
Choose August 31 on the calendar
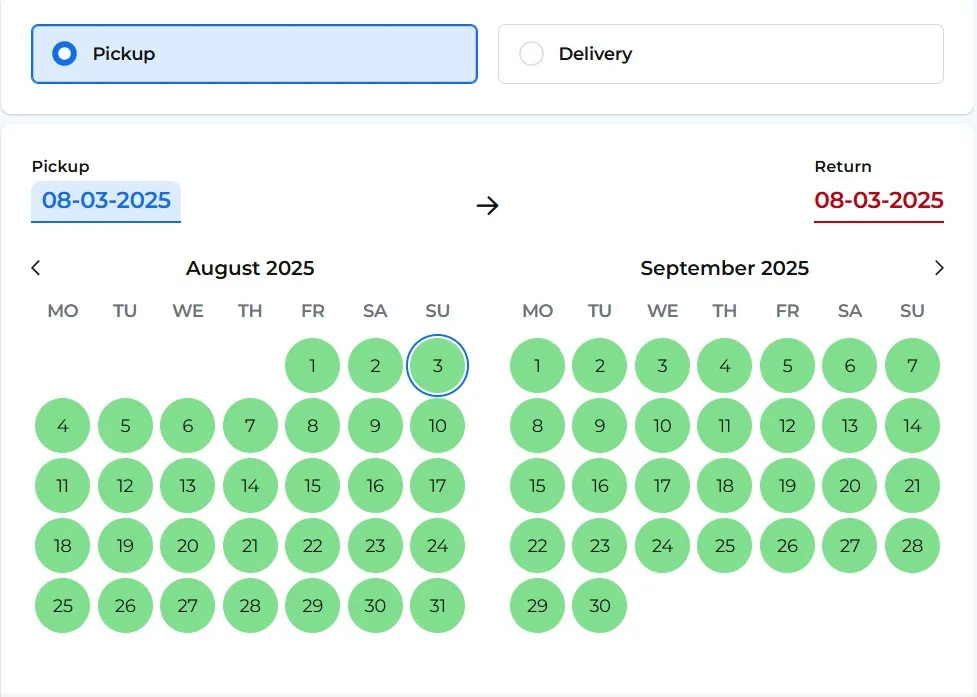(x=437, y=606)
